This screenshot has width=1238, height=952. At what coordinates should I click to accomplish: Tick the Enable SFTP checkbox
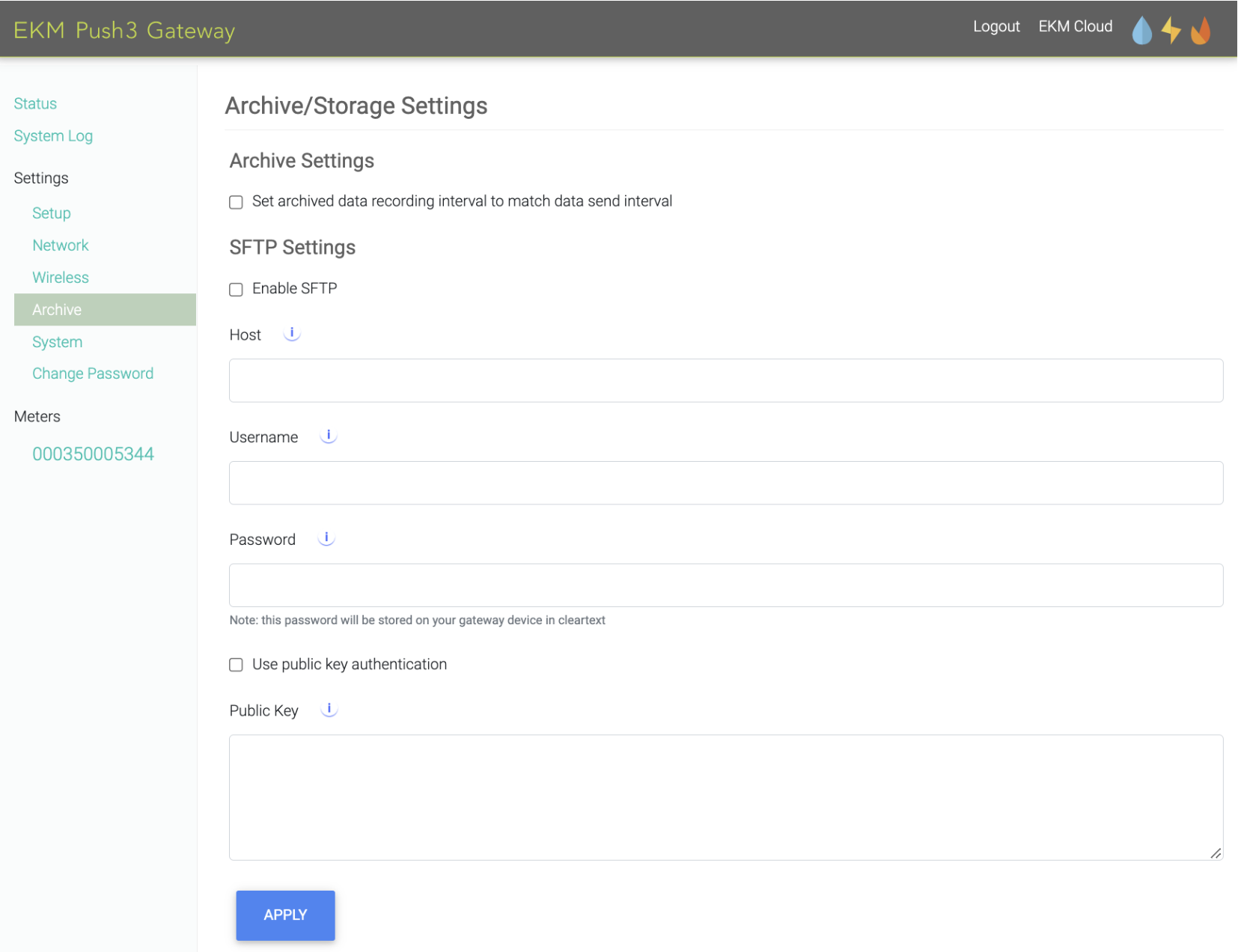click(x=236, y=290)
